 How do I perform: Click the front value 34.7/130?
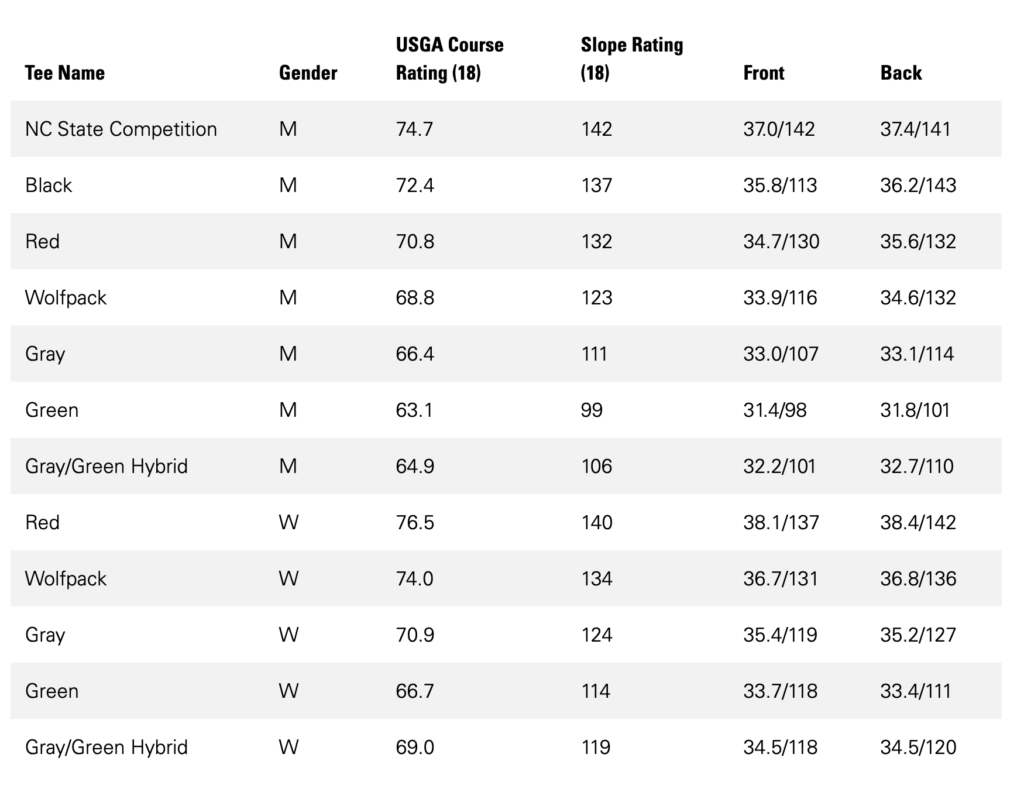[781, 242]
